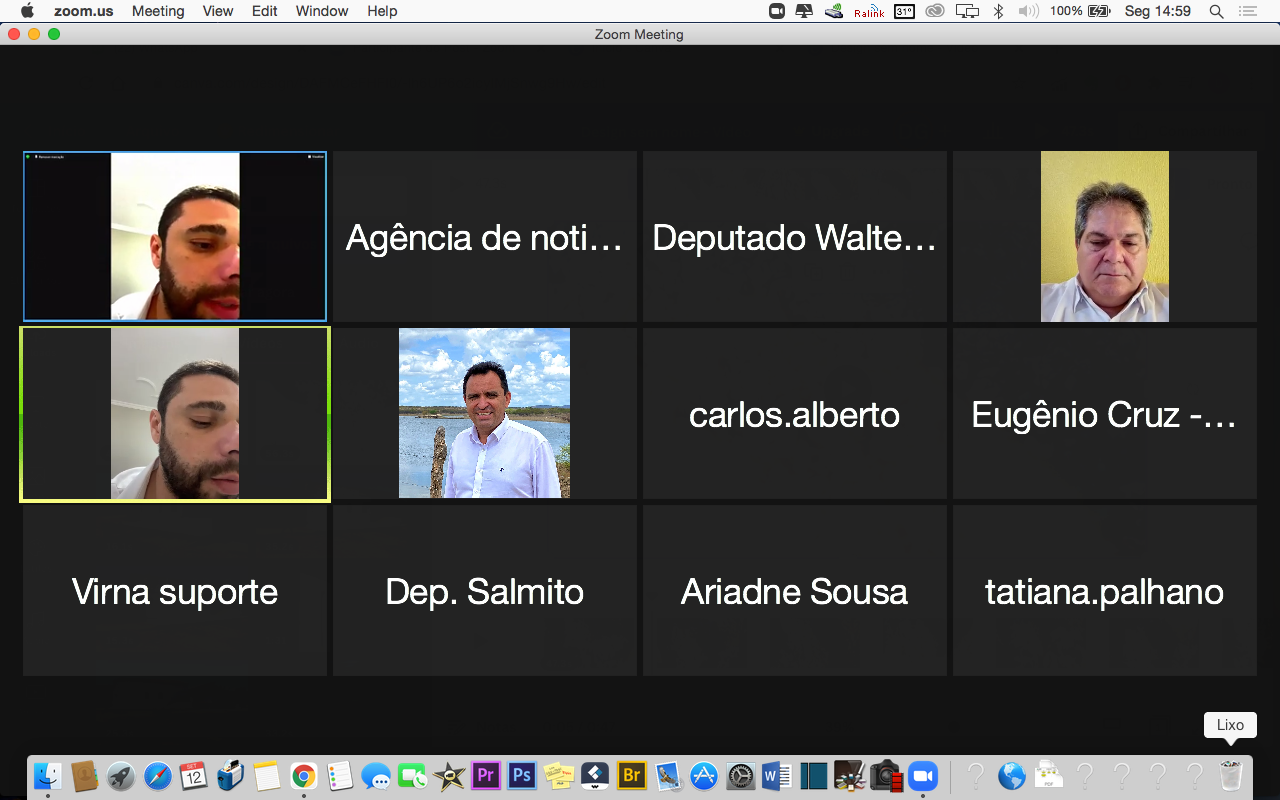
Task: Open the zoom.us application menu
Action: point(83,11)
